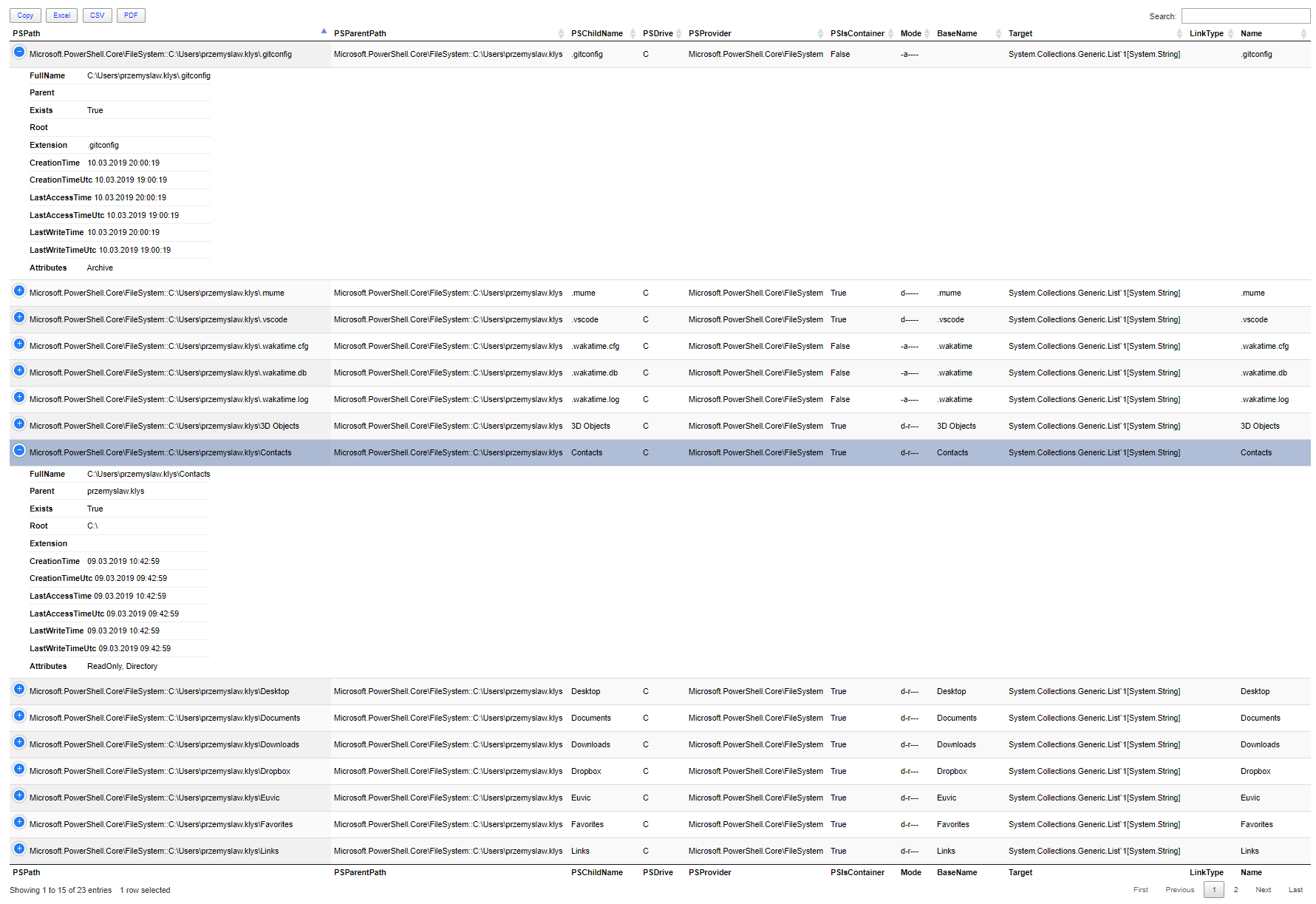Collapse the Contacts row details

pyautogui.click(x=19, y=451)
